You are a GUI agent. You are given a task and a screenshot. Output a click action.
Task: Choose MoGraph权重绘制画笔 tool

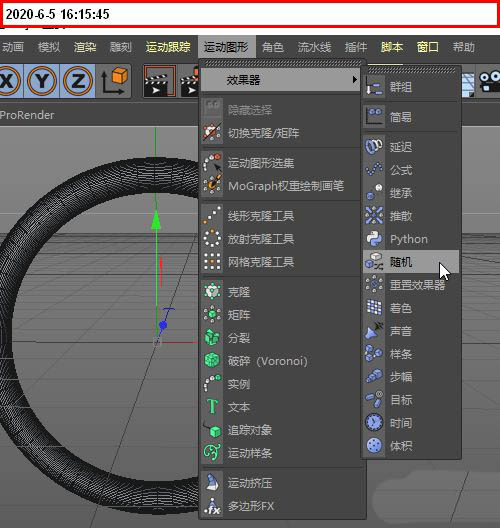pos(280,186)
